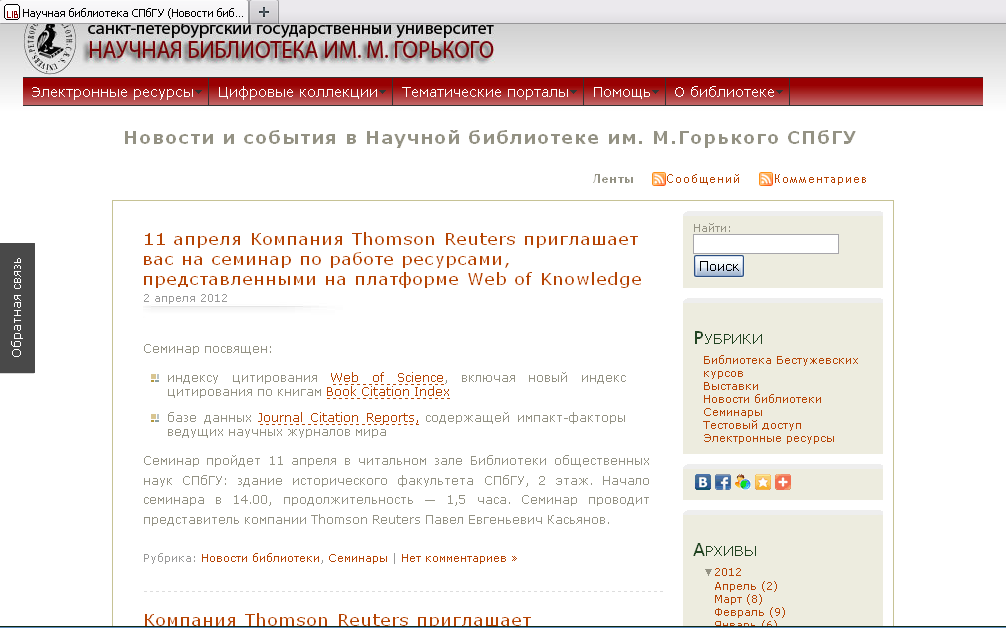
Task: Open Новости библиотеки rubric in sidebar
Action: (x=762, y=399)
